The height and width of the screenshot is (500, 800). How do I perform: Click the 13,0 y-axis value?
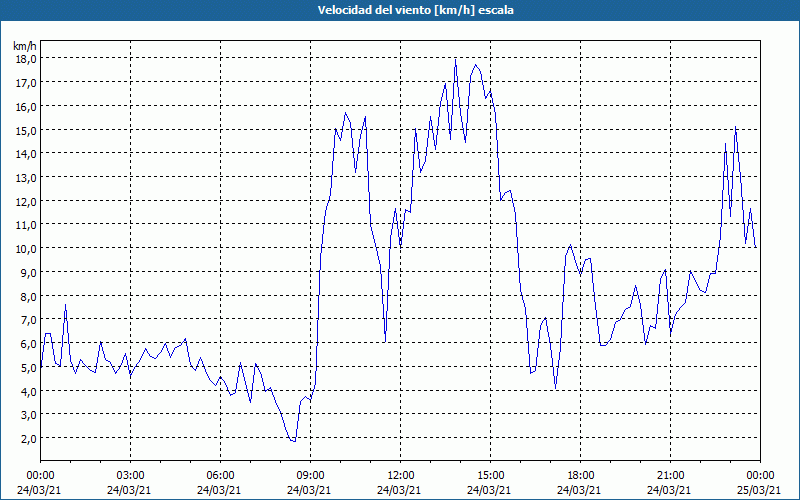click(26, 178)
